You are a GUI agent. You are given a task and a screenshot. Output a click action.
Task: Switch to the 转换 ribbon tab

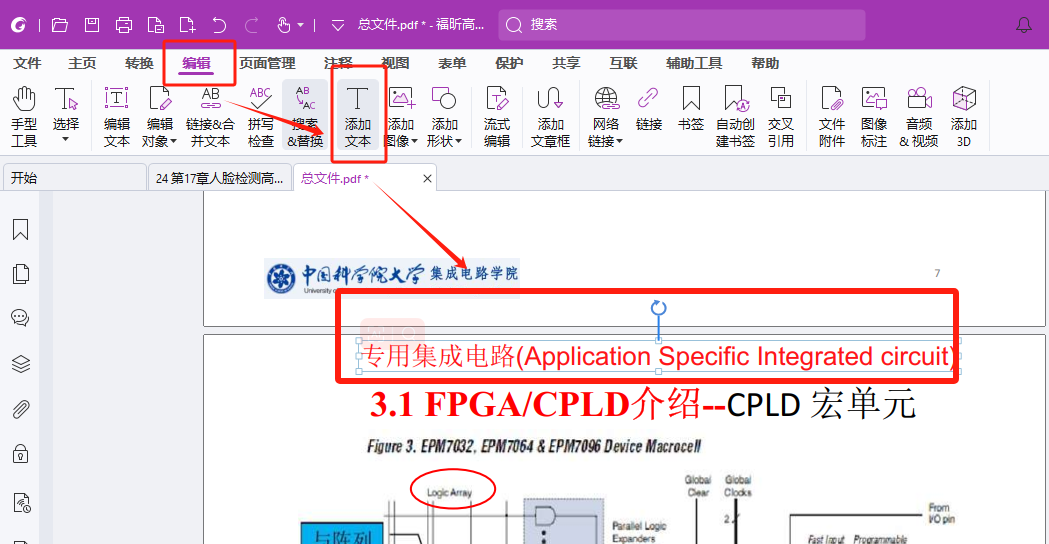[139, 63]
